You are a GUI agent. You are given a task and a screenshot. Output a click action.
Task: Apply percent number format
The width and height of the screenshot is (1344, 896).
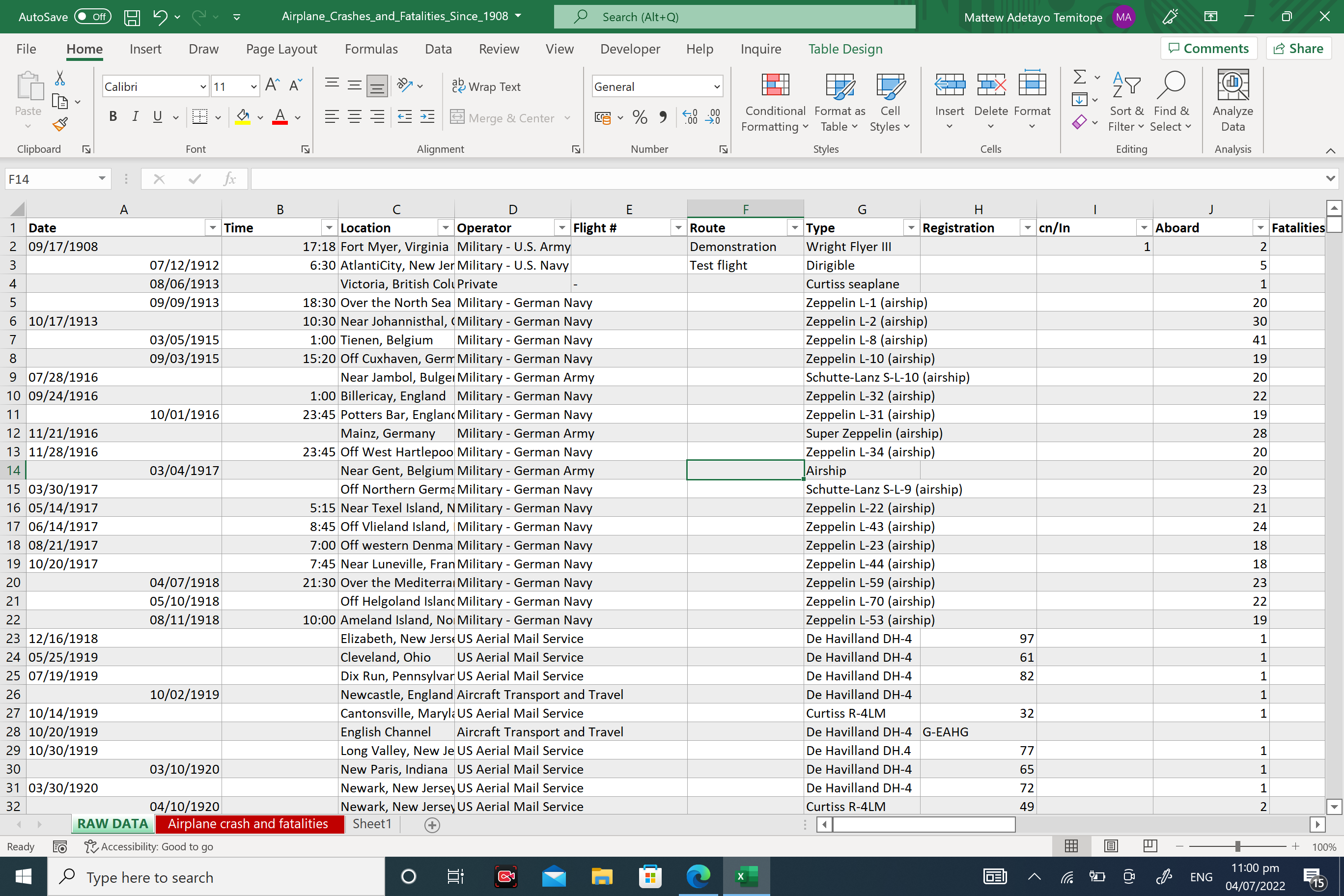640,117
